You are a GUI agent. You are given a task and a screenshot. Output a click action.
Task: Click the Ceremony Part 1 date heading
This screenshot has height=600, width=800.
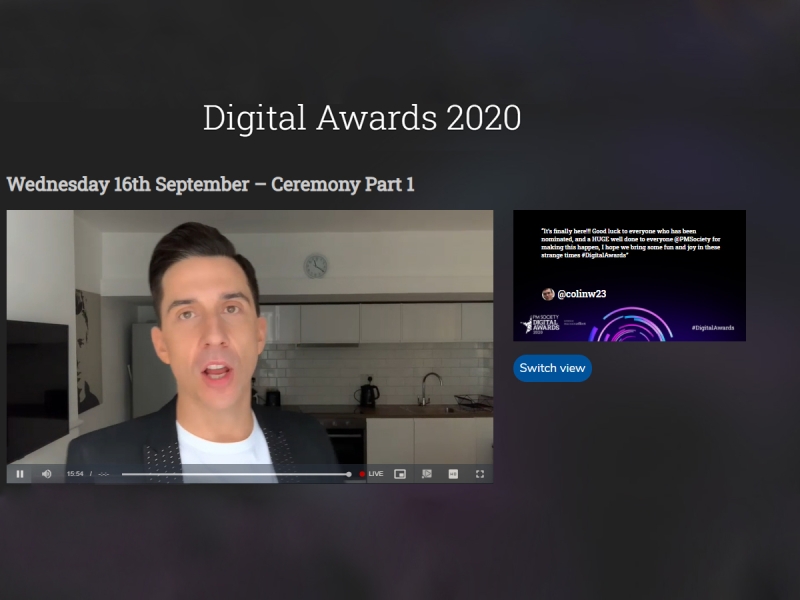point(210,184)
